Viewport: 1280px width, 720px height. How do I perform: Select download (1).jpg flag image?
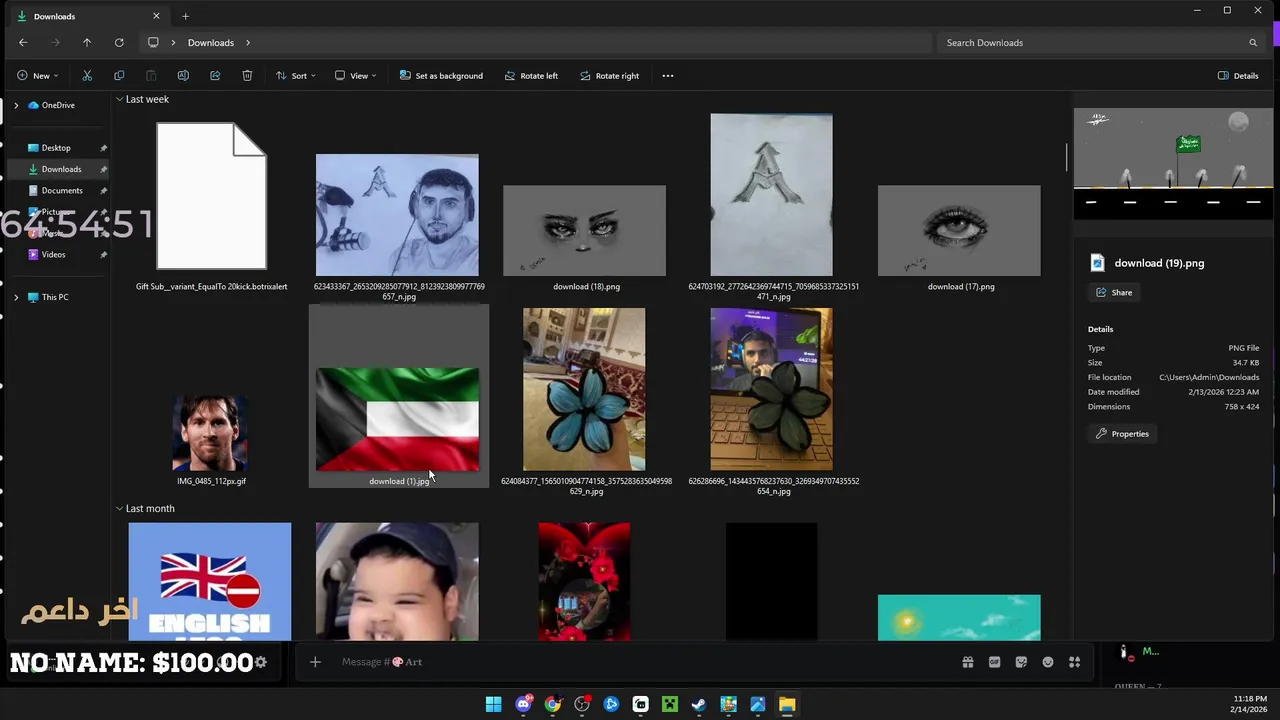[398, 420]
